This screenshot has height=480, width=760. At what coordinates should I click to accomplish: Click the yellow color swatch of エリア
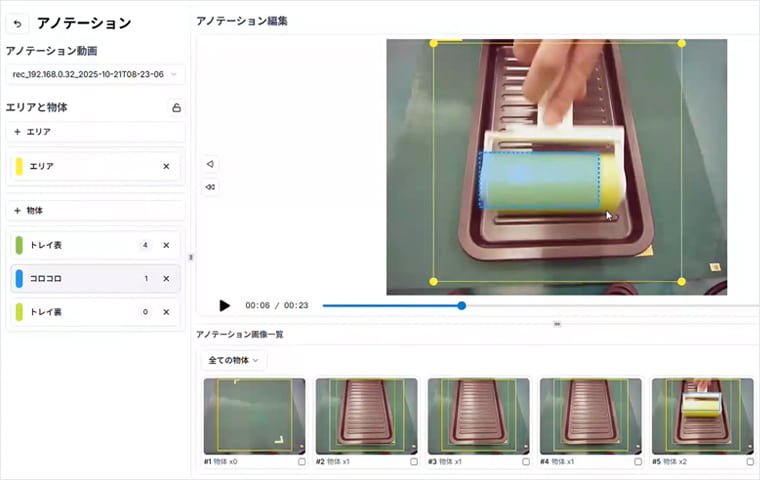[19, 166]
